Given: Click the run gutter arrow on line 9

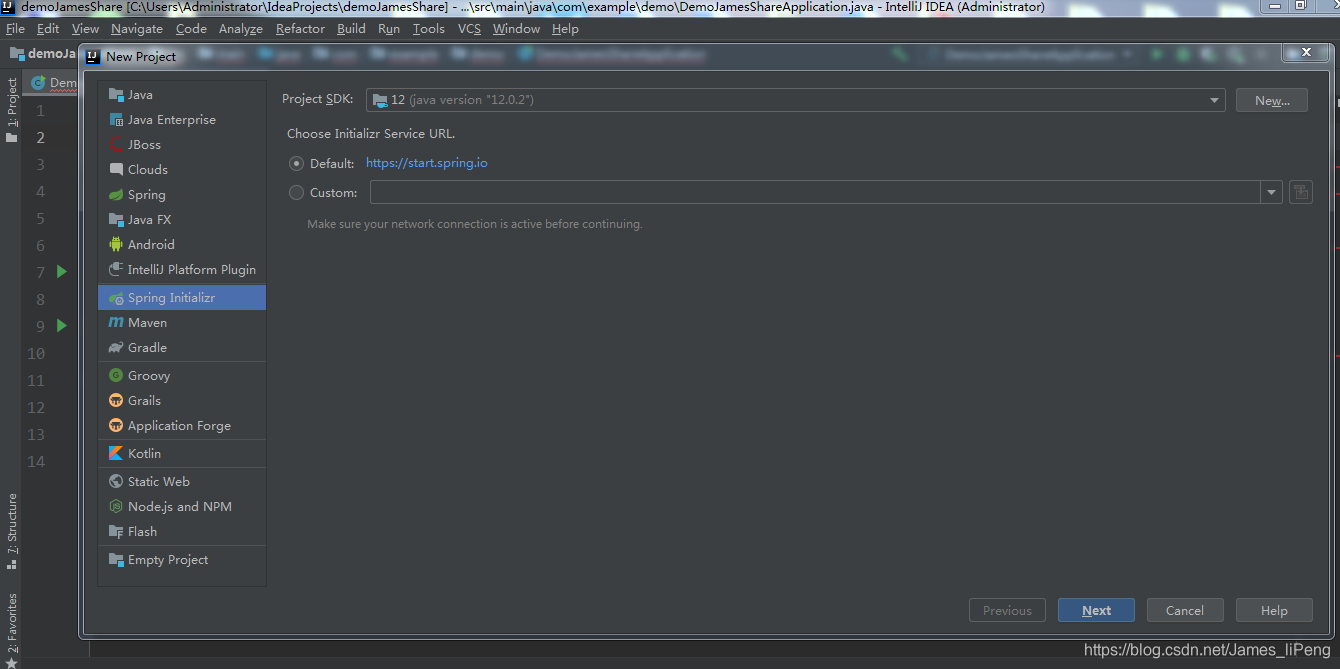Looking at the screenshot, I should 62,326.
